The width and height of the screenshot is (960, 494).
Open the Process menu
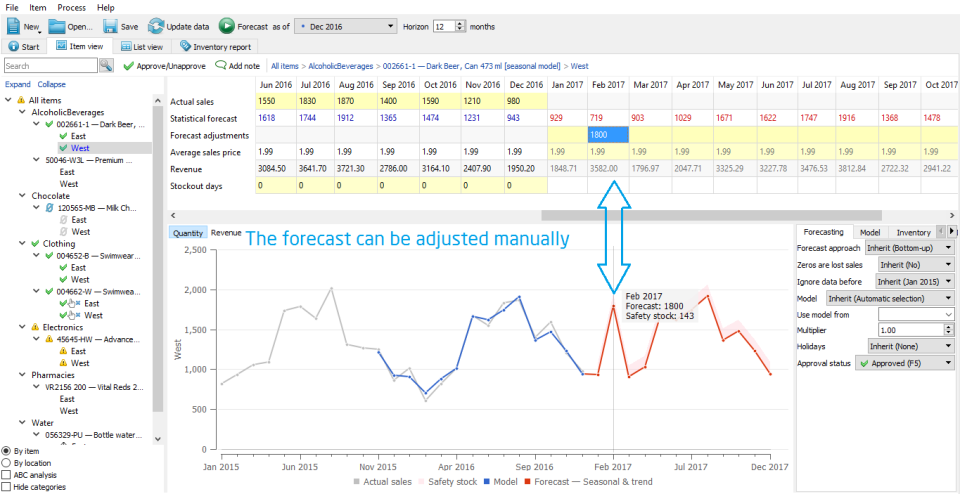tap(72, 8)
